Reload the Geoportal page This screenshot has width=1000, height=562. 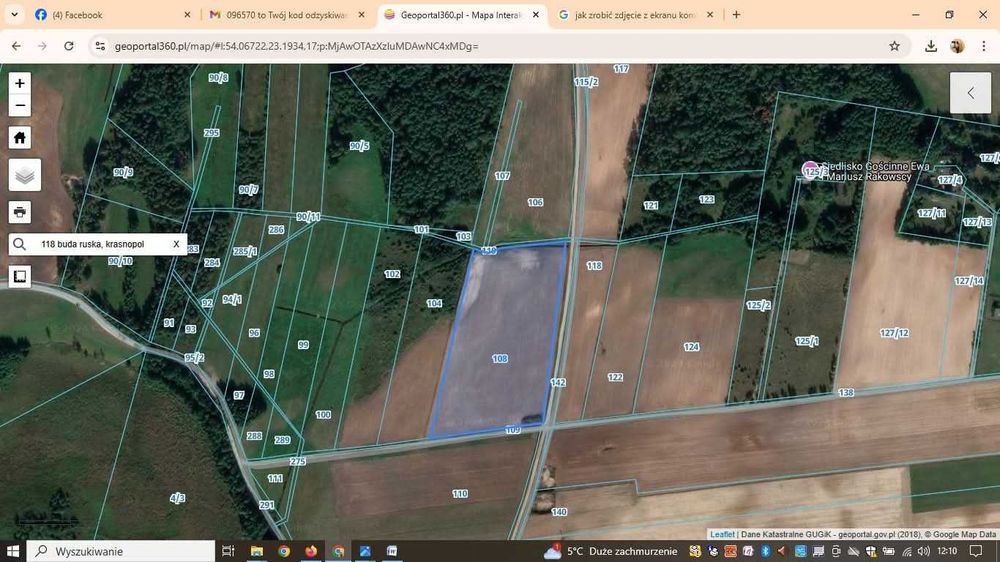click(x=69, y=46)
